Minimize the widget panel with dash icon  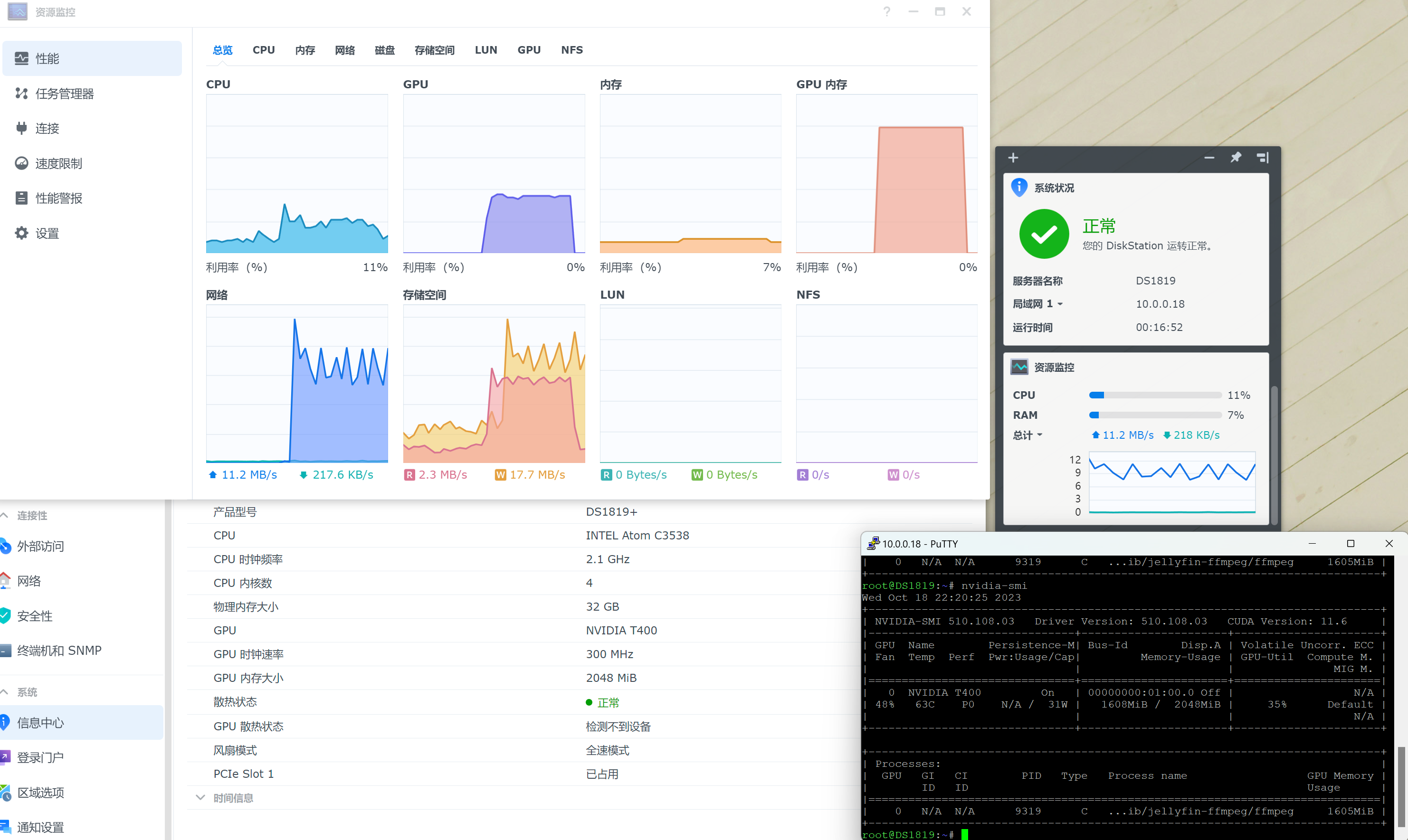click(x=1209, y=157)
